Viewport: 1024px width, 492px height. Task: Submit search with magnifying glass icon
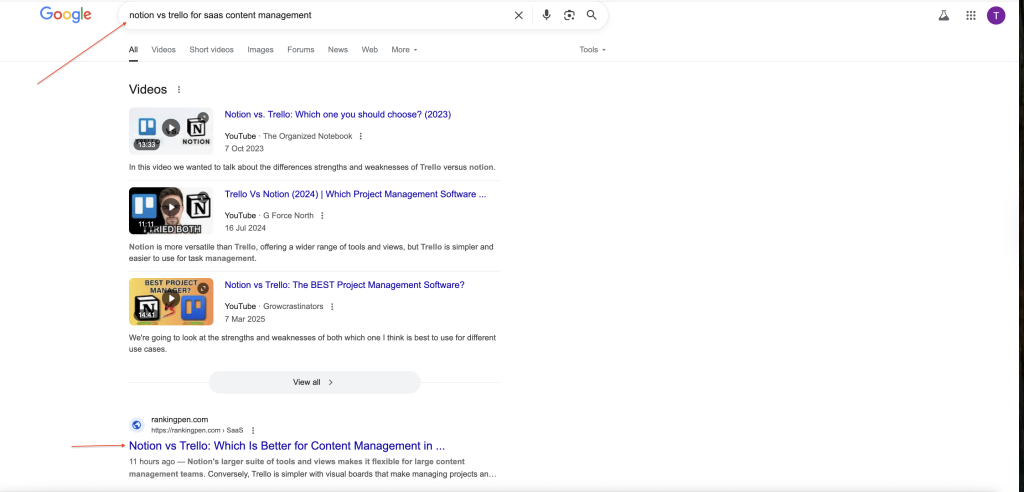[x=592, y=15]
